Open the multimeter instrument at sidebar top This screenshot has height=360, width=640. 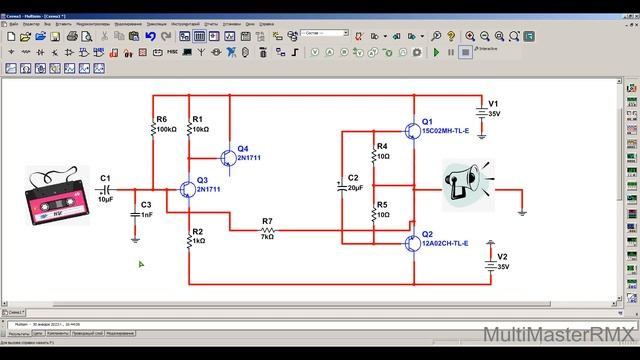[631, 88]
